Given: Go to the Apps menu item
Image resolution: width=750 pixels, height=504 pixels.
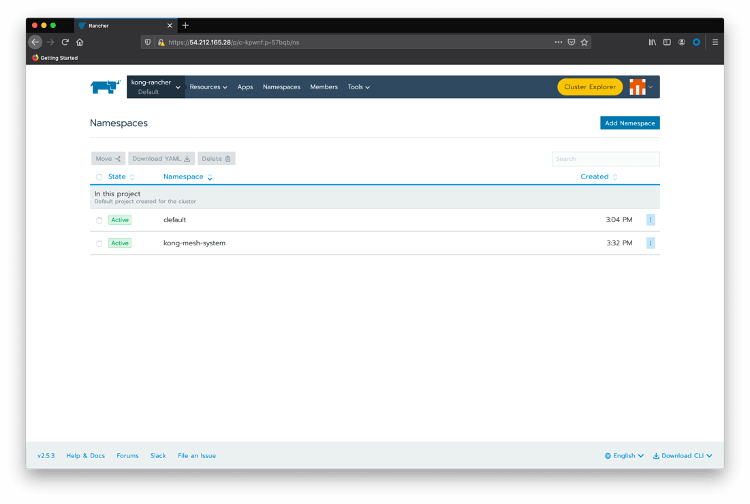Looking at the screenshot, I should coord(245,87).
